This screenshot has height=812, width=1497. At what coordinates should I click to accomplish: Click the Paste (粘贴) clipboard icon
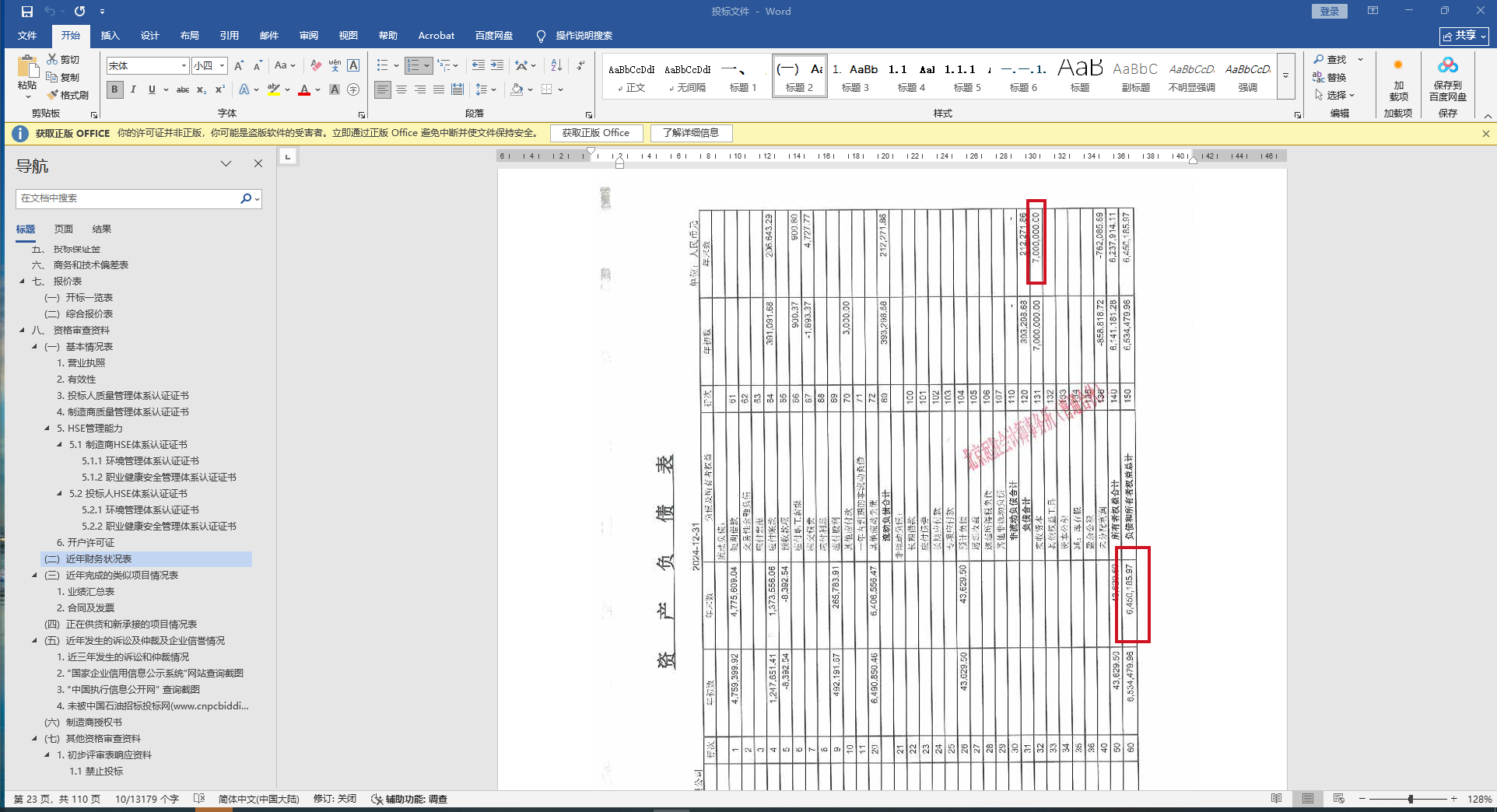click(27, 67)
